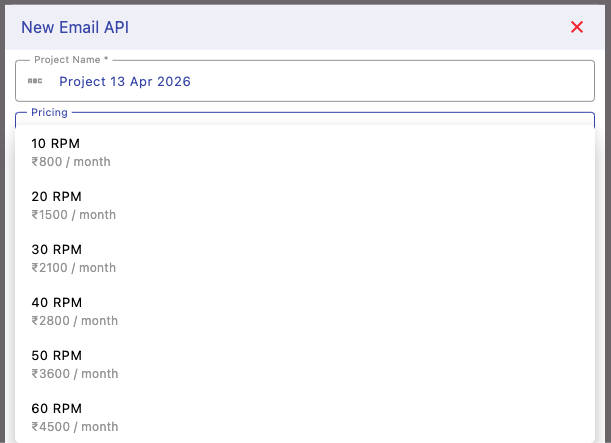This screenshot has height=443, width=611.
Task: Select the ₹4500 / month plan
Action: [x=75, y=427]
